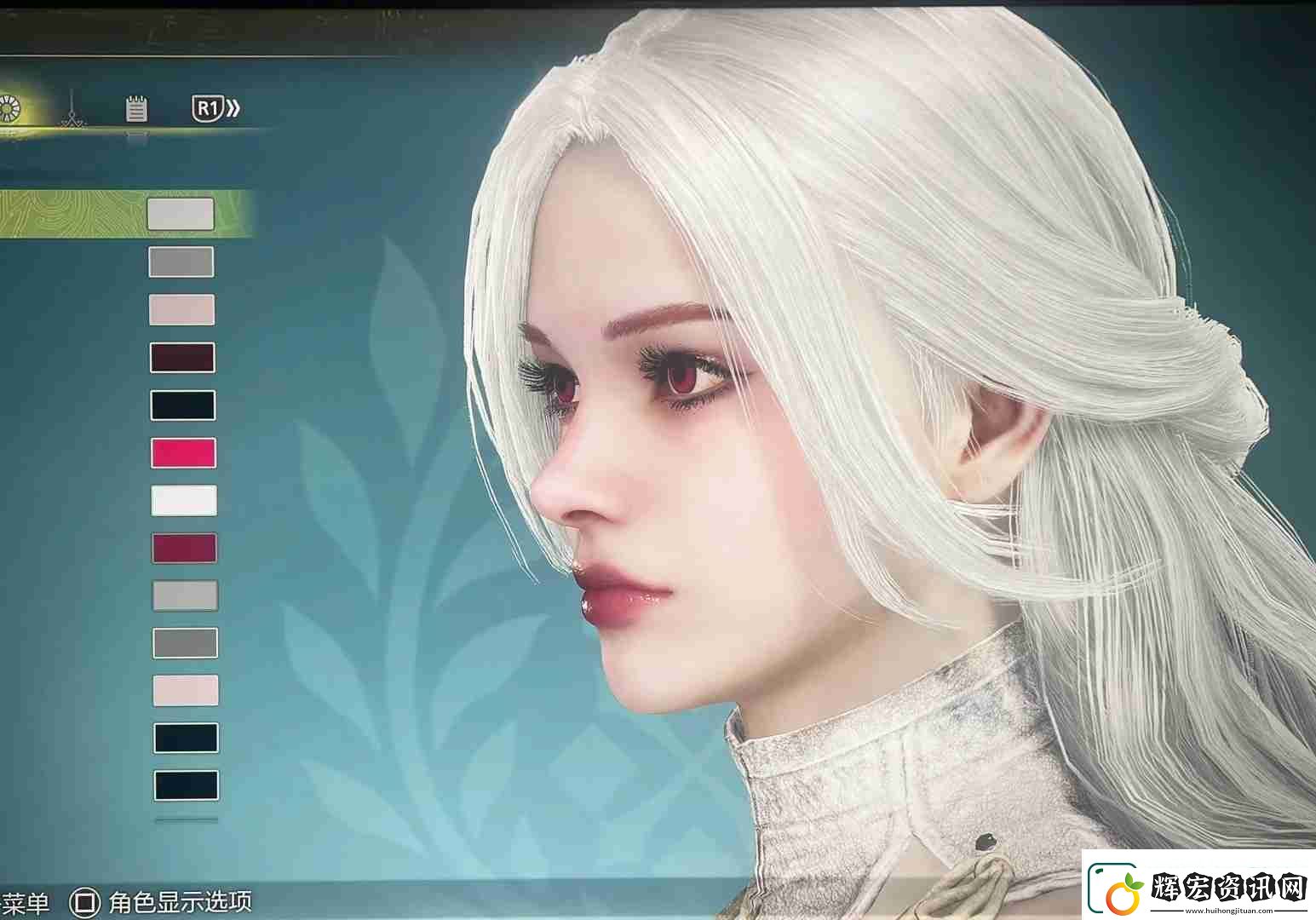Open the notepad list tab icon
The height and width of the screenshot is (920, 1316).
pos(136,108)
